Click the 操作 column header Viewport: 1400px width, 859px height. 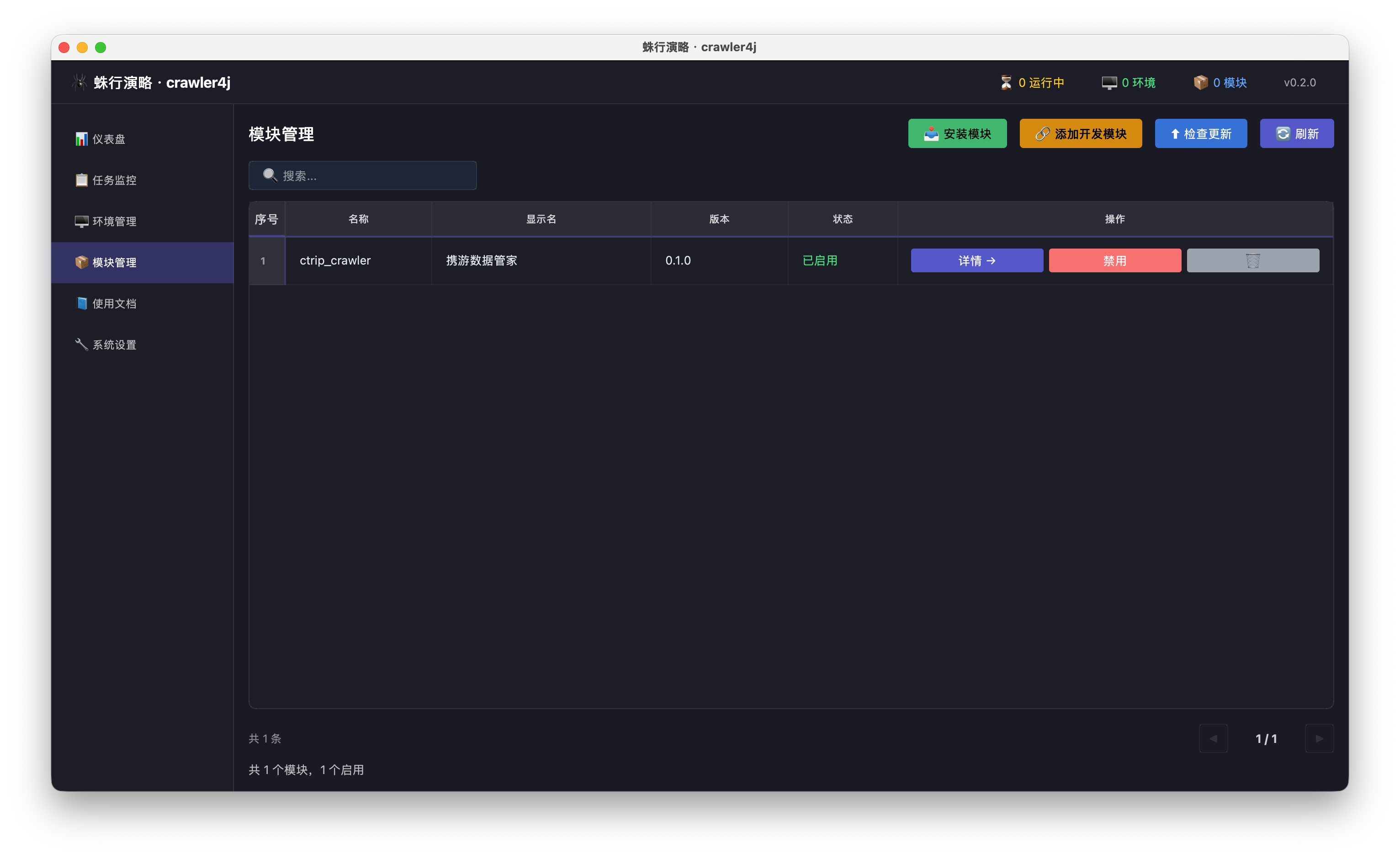point(1115,219)
